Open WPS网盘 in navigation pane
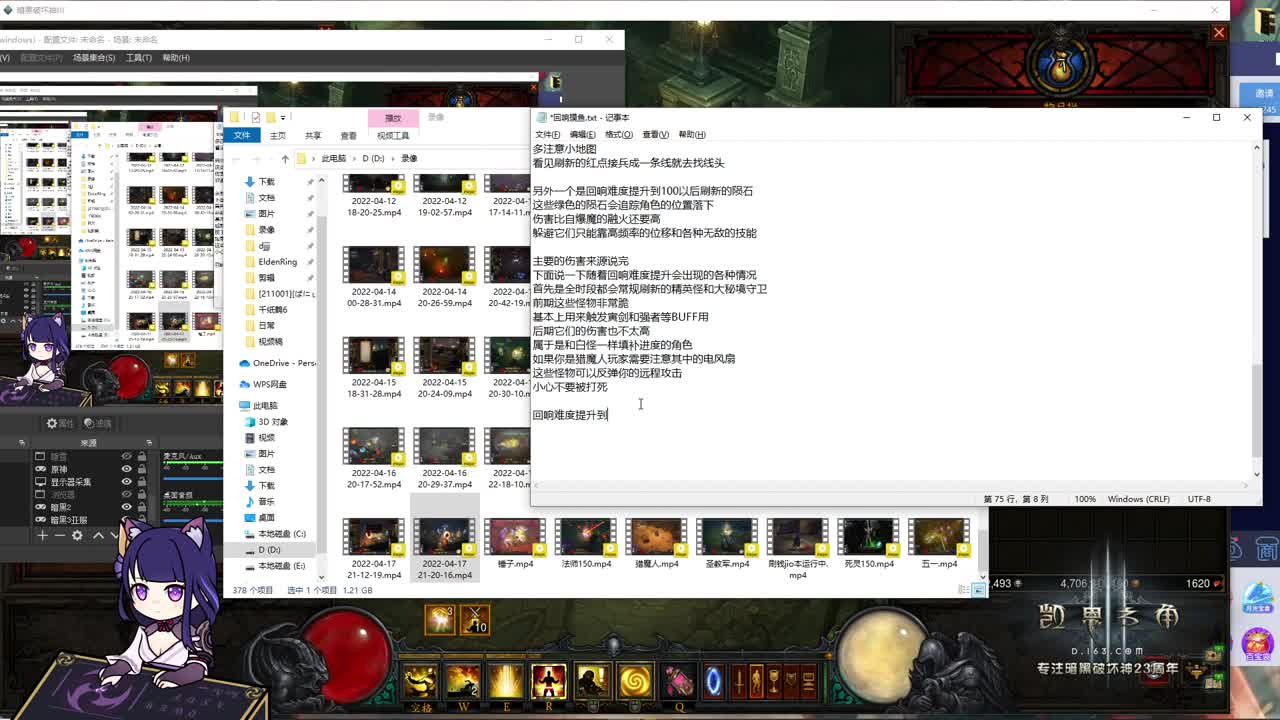Image resolution: width=1280 pixels, height=720 pixels. 263,384
